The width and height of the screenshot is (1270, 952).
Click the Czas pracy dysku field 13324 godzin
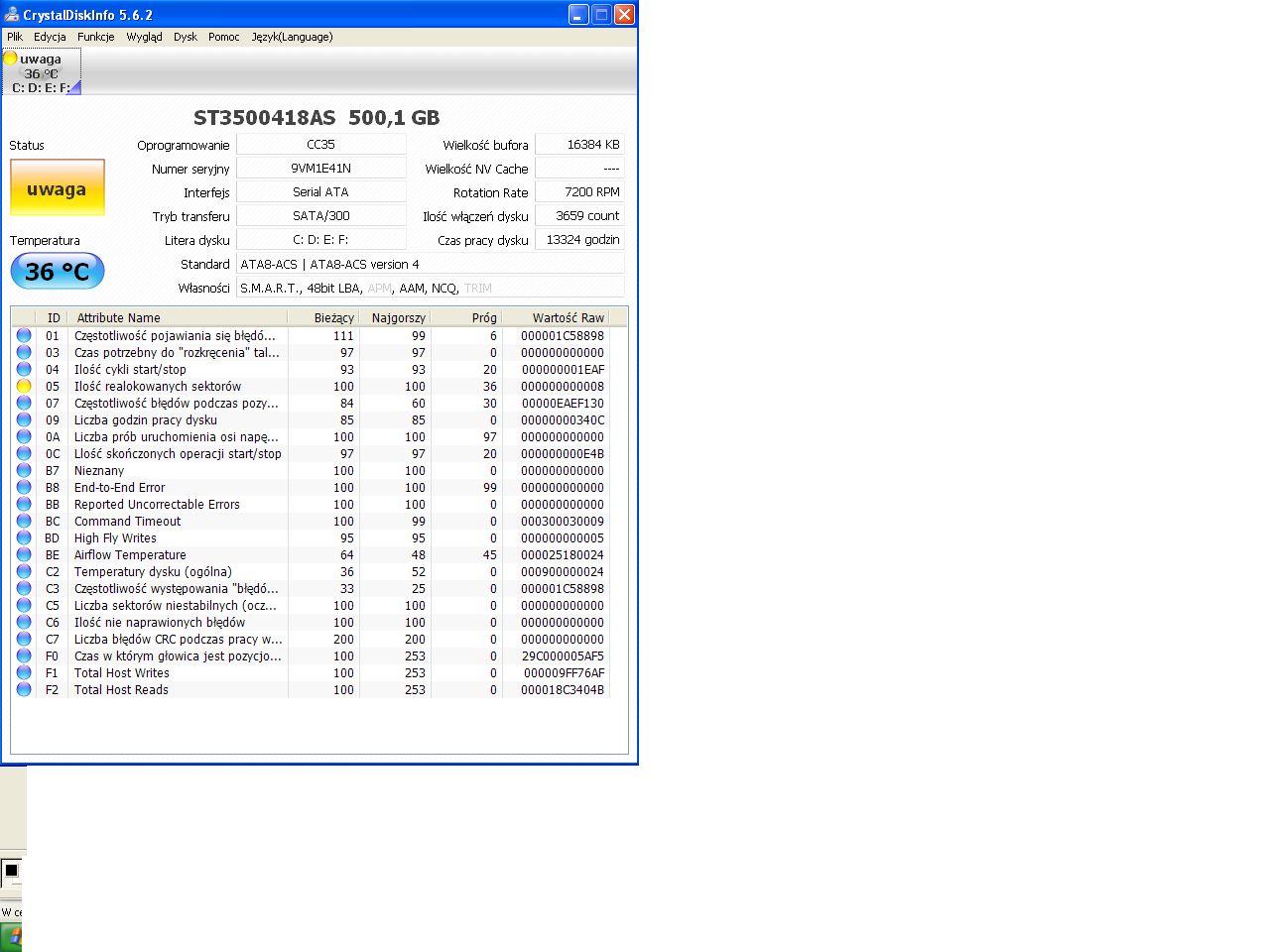click(x=580, y=239)
